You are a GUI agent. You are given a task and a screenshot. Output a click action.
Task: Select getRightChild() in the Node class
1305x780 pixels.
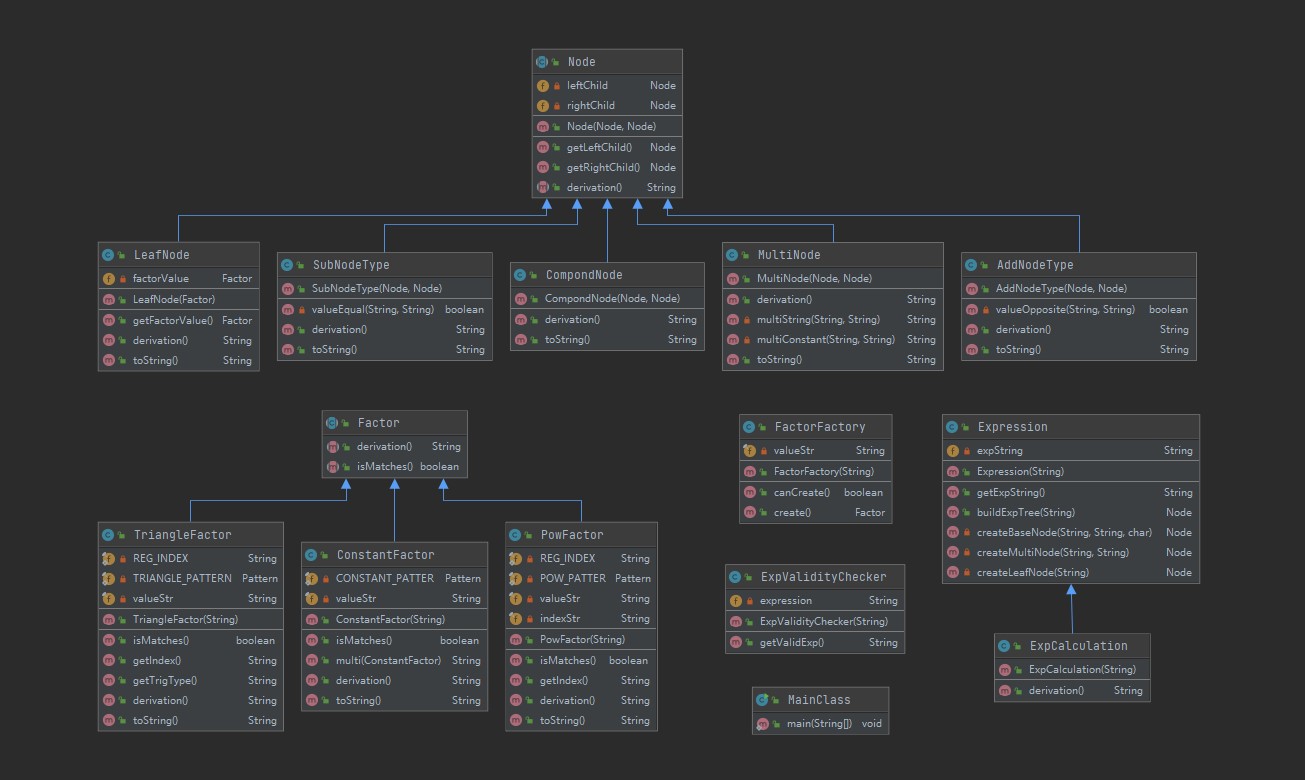pos(607,167)
